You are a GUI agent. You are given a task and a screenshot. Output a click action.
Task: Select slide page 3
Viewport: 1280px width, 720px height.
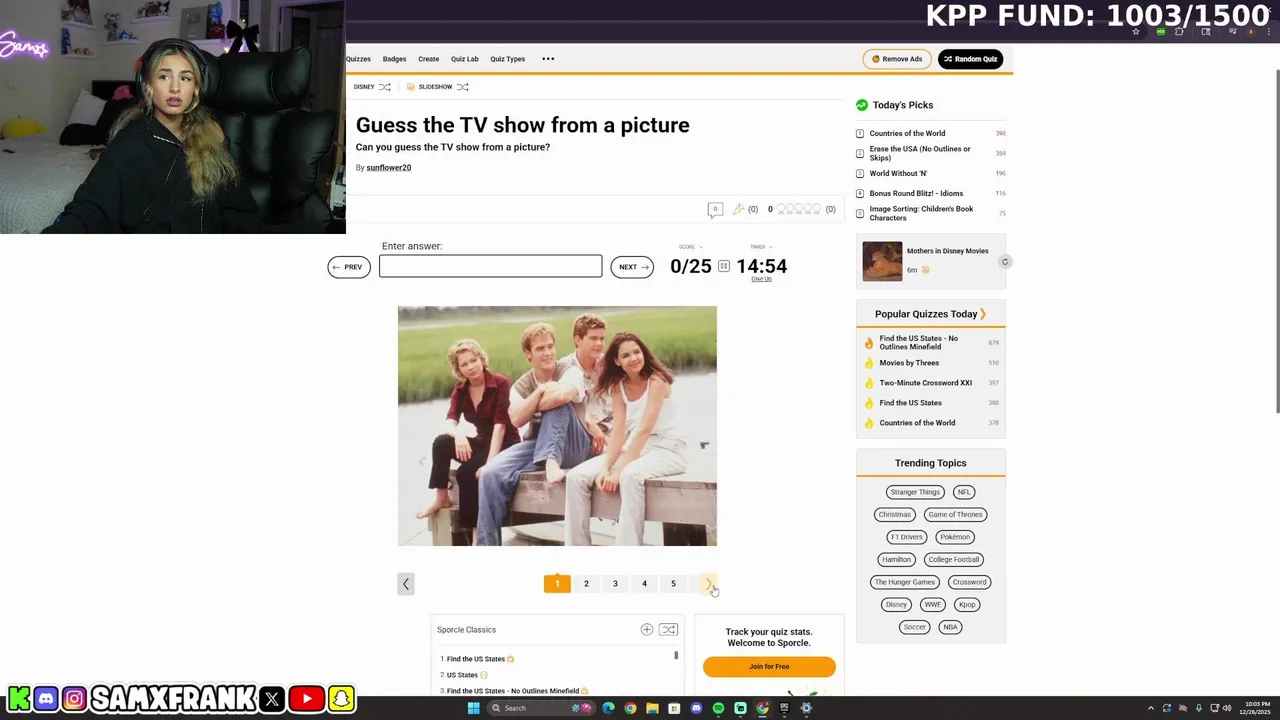coord(615,584)
